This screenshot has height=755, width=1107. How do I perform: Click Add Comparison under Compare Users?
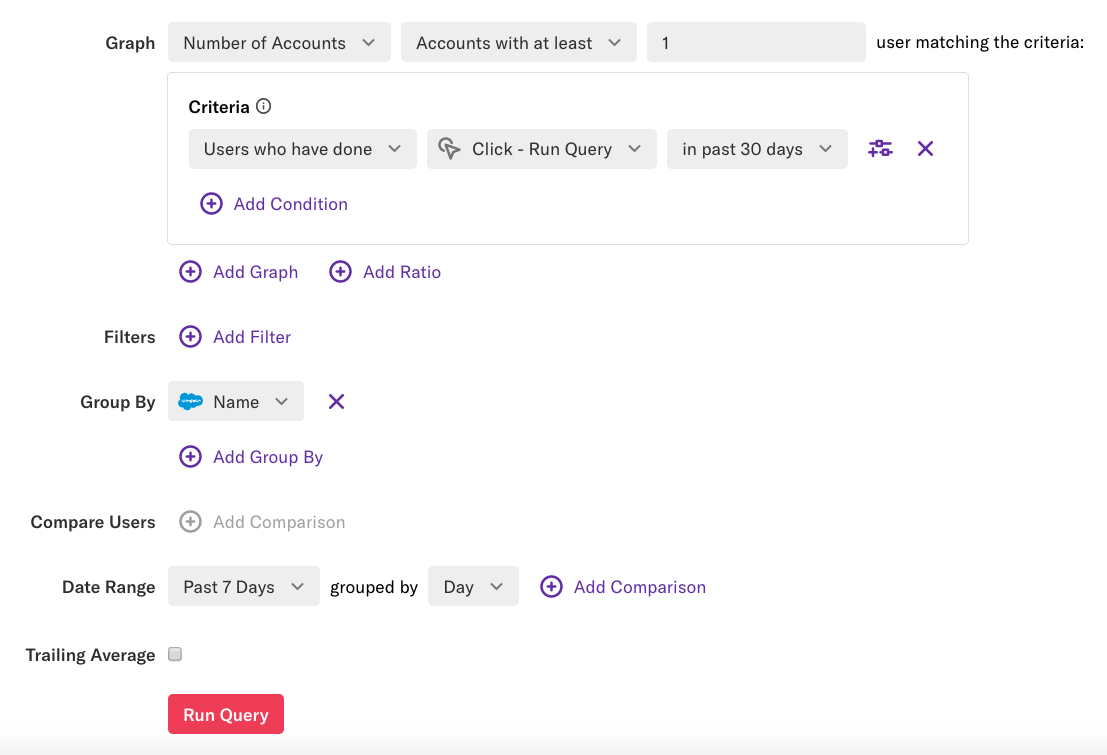(x=279, y=522)
